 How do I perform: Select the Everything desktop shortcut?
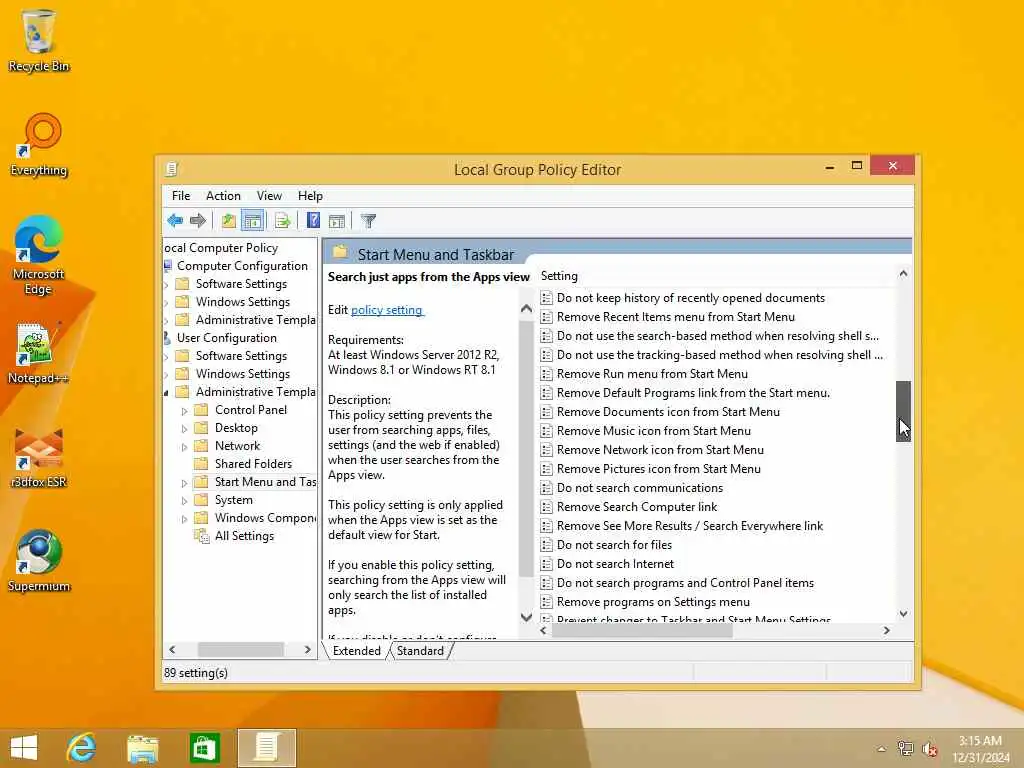coord(39,145)
